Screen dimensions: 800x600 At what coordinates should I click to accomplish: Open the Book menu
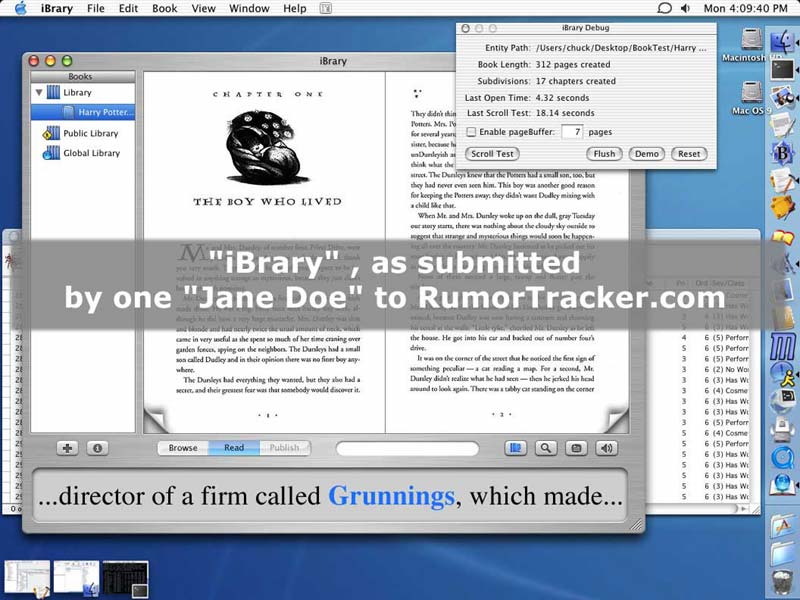coord(164,9)
